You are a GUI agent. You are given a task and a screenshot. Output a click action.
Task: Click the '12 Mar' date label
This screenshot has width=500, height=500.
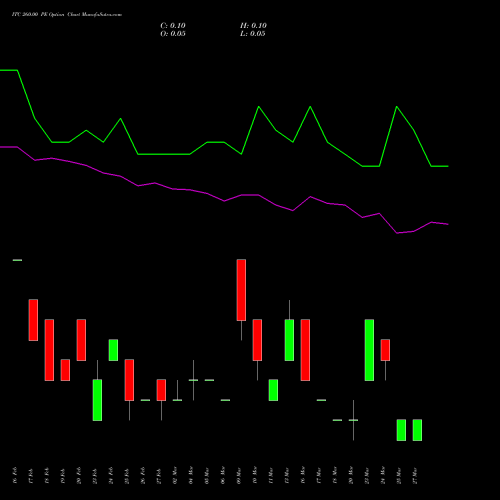(287, 475)
